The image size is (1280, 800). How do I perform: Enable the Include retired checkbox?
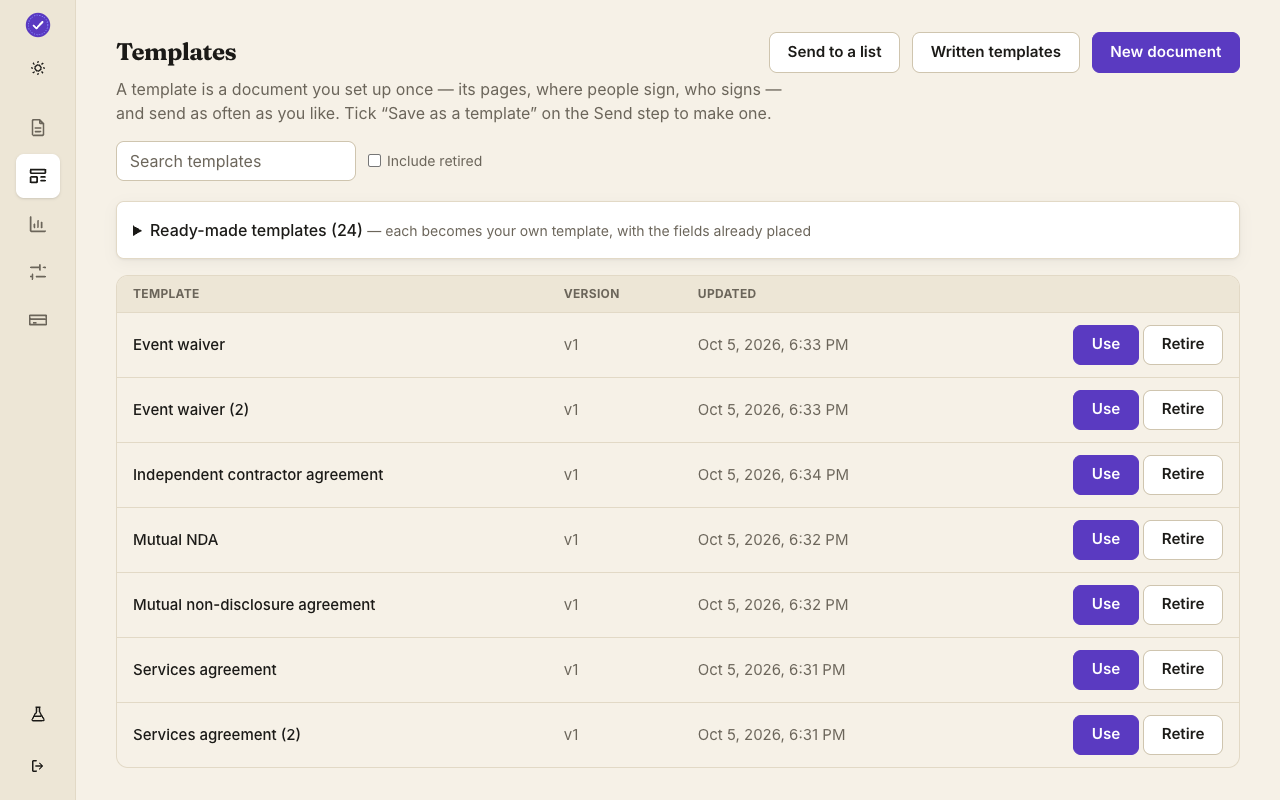pyautogui.click(x=375, y=161)
